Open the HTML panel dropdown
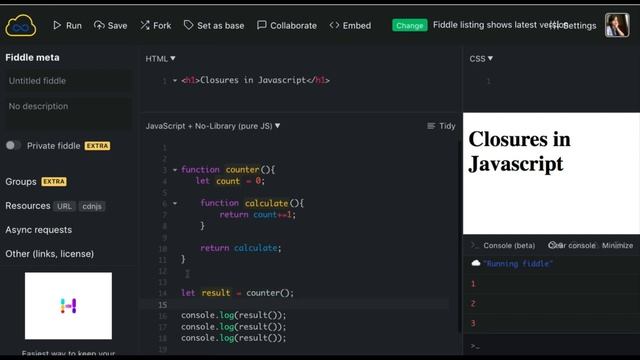640x360 pixels. tap(160, 59)
